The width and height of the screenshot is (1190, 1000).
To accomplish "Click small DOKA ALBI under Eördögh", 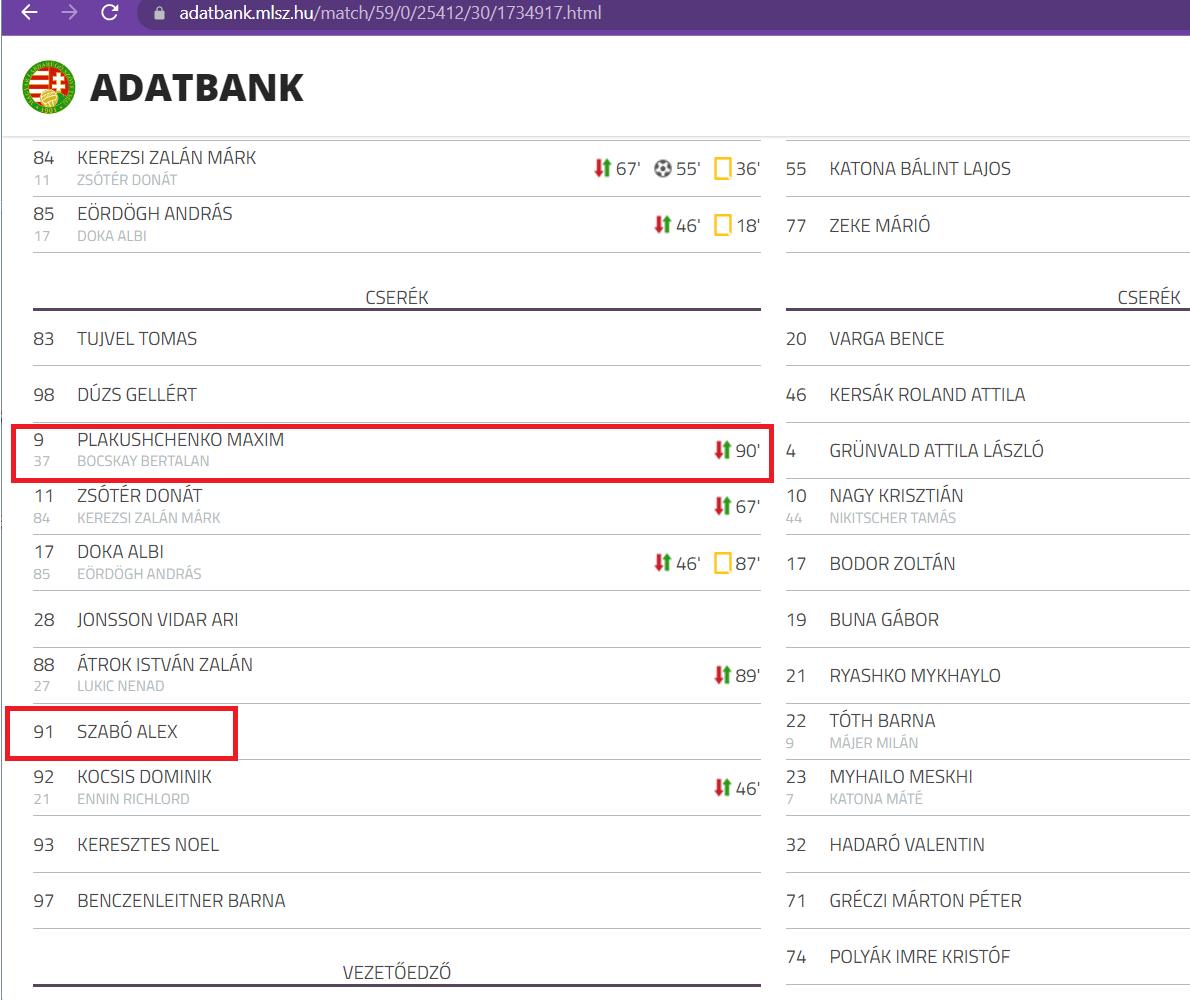I will 112,236.
